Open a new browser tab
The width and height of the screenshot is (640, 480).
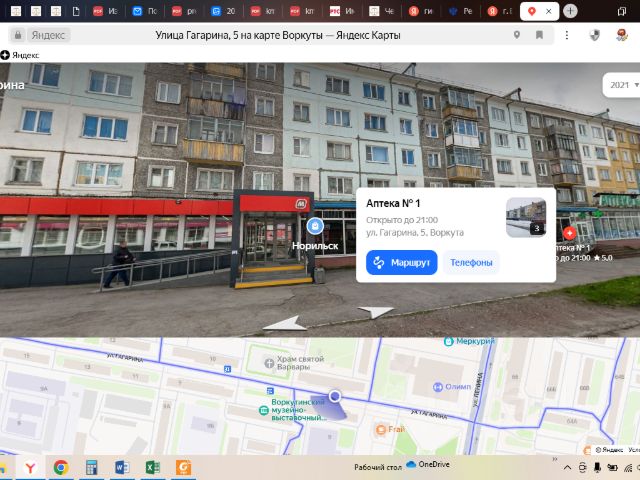(x=570, y=11)
